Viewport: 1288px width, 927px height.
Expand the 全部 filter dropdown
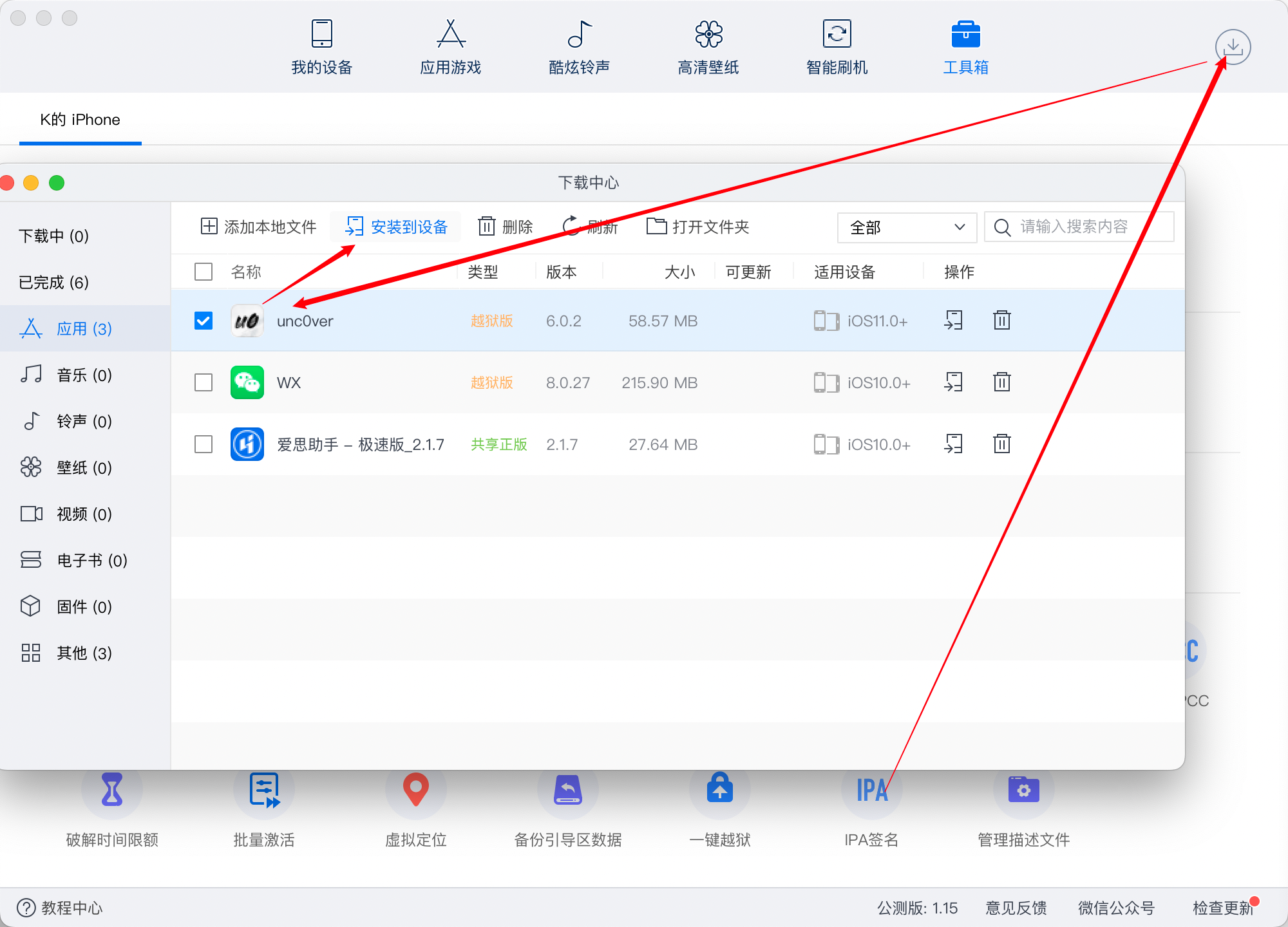click(x=907, y=227)
